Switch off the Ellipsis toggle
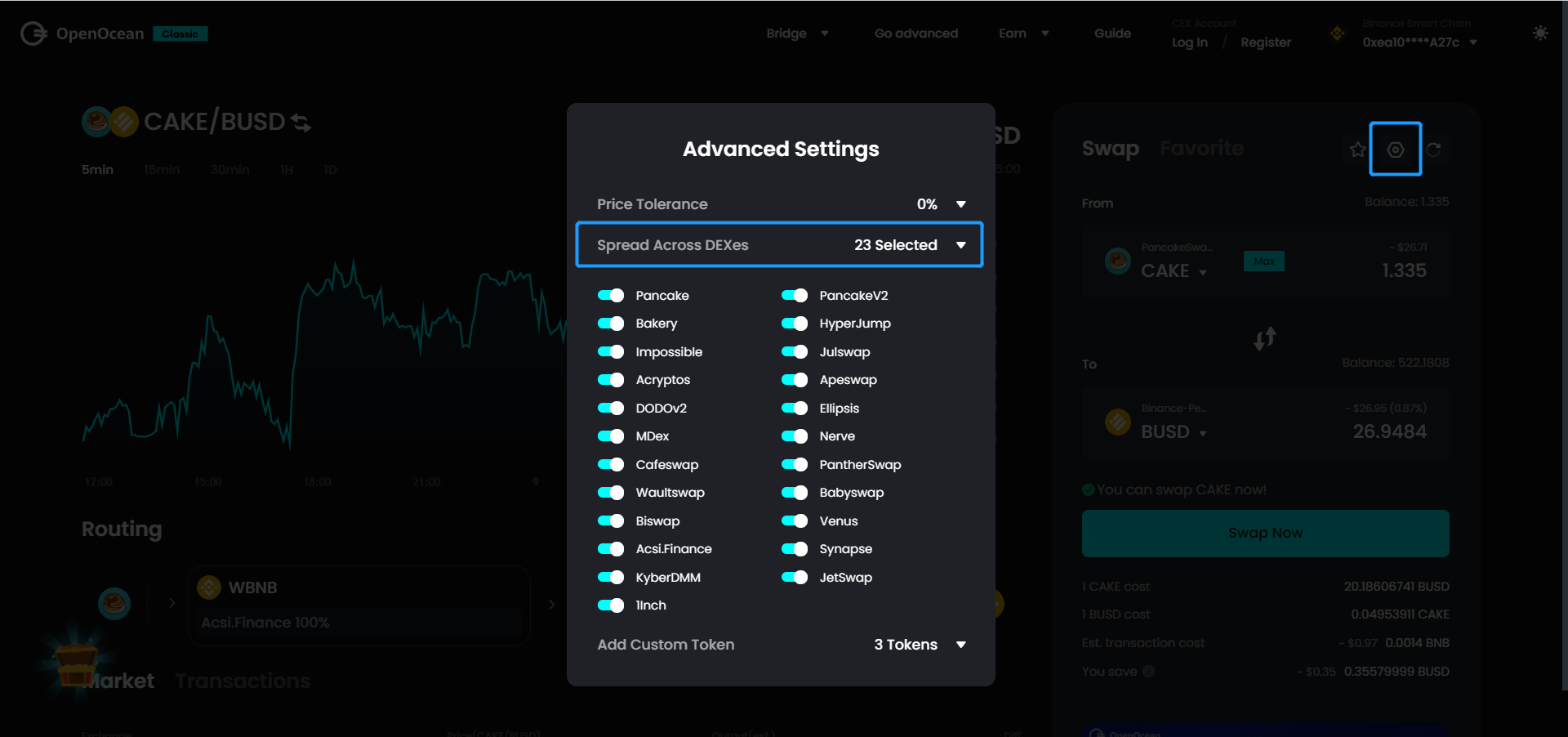Screen dimensions: 1568x737 tap(795, 409)
